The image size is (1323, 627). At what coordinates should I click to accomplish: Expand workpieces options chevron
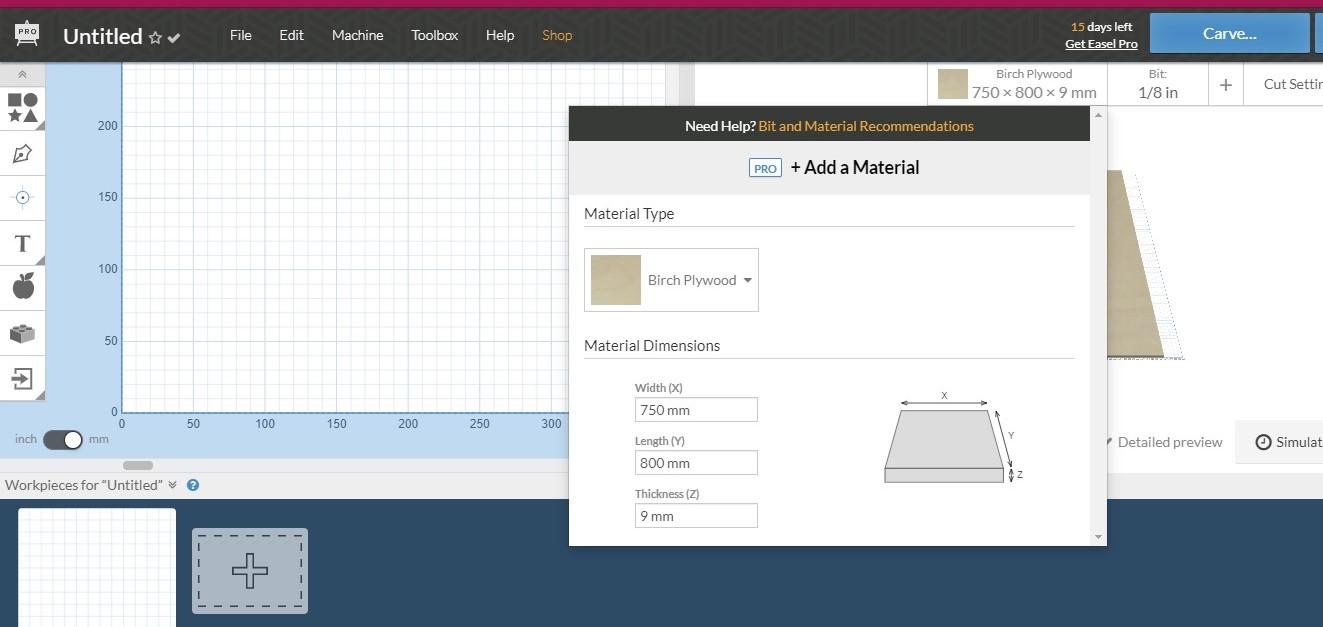[172, 485]
